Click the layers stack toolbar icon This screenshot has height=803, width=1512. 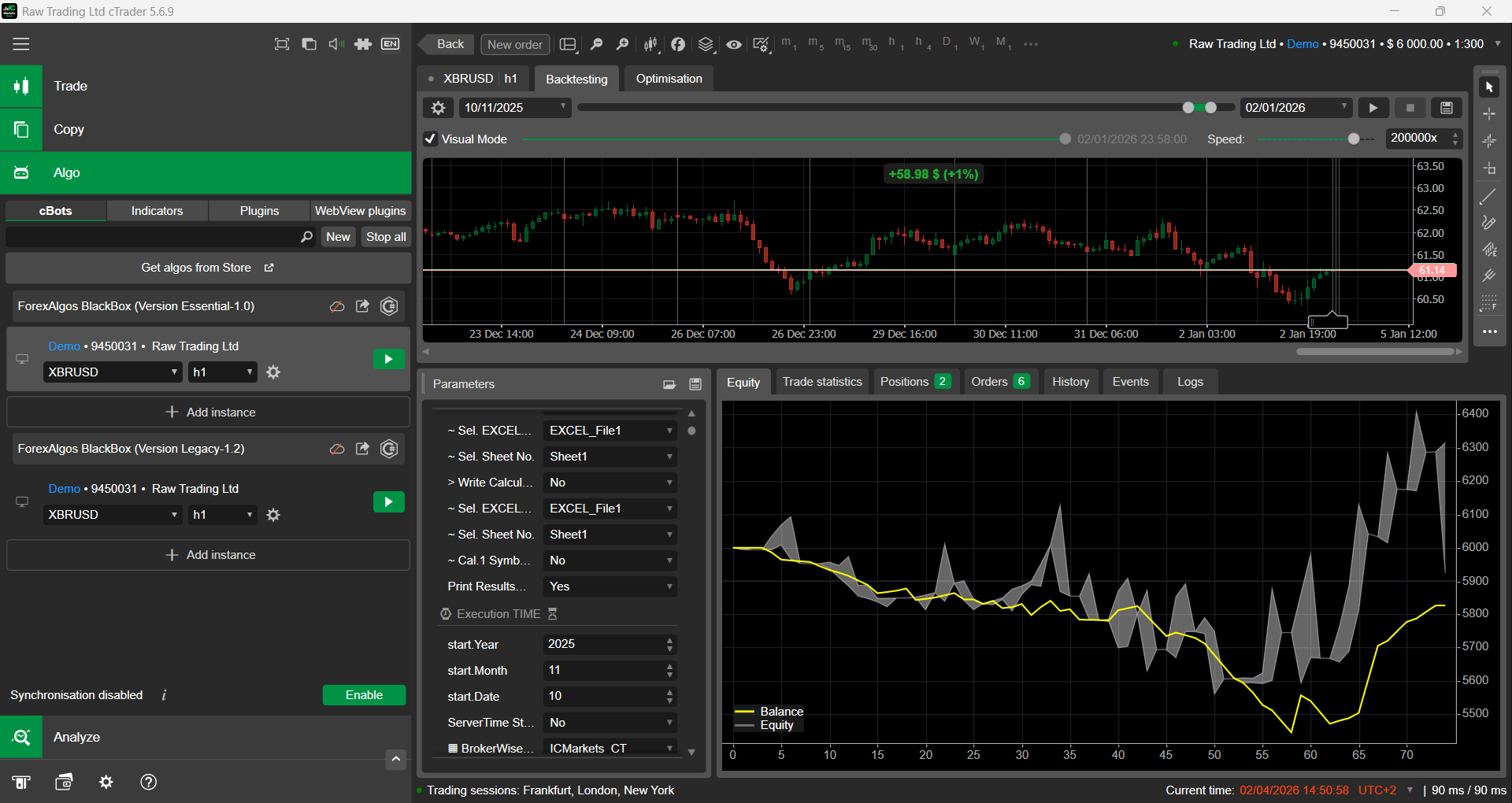point(706,44)
